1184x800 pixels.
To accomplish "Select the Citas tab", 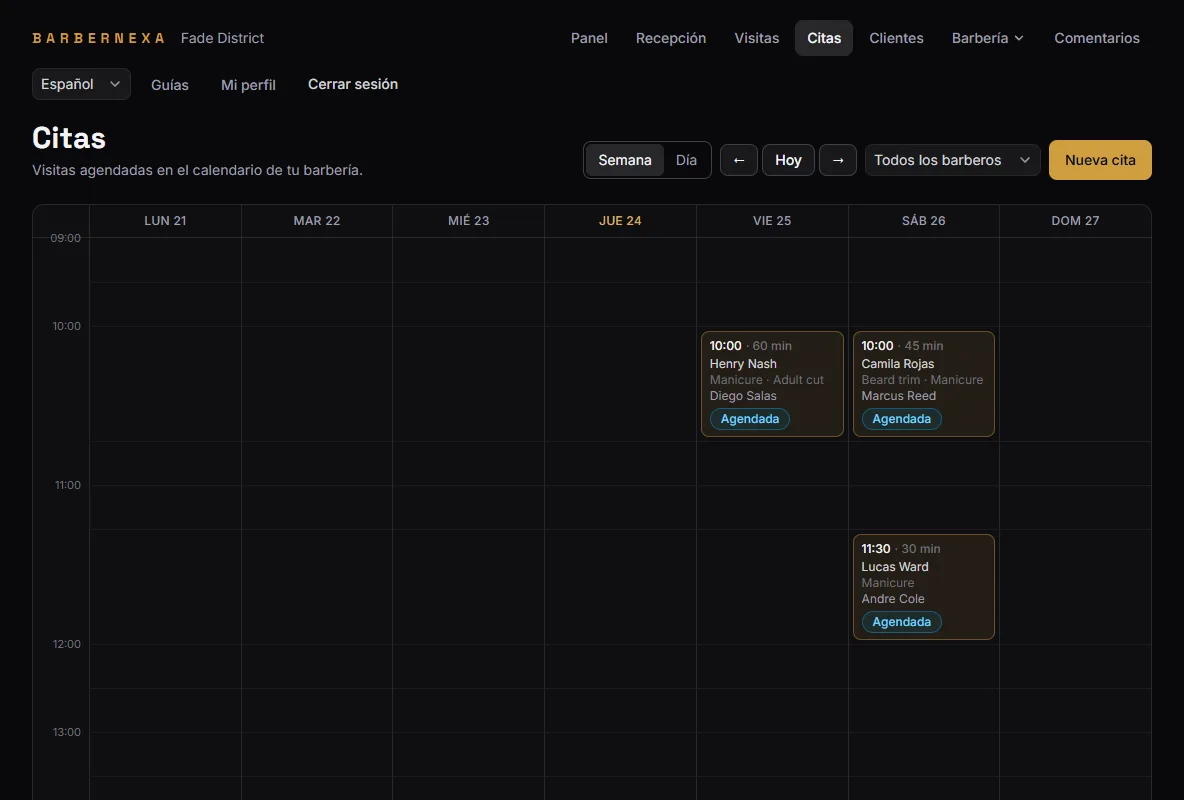I will (x=824, y=38).
